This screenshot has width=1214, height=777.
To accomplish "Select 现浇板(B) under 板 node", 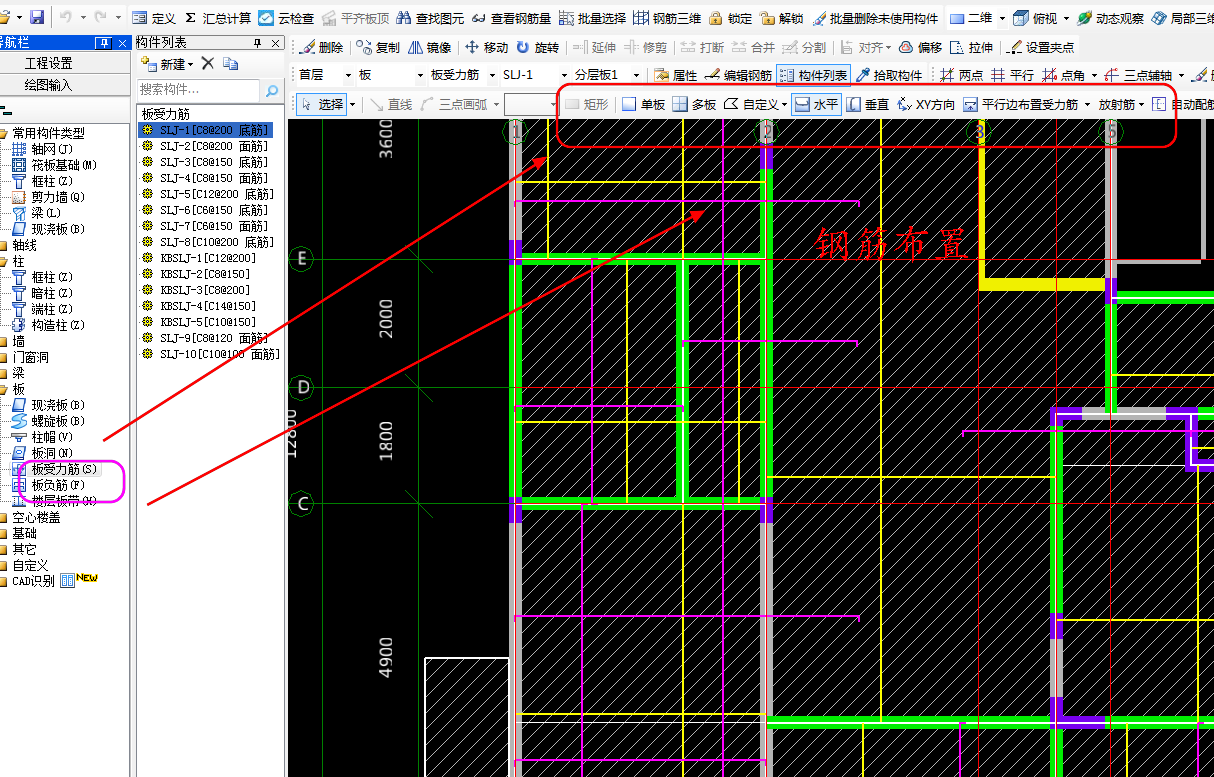I will [58, 405].
